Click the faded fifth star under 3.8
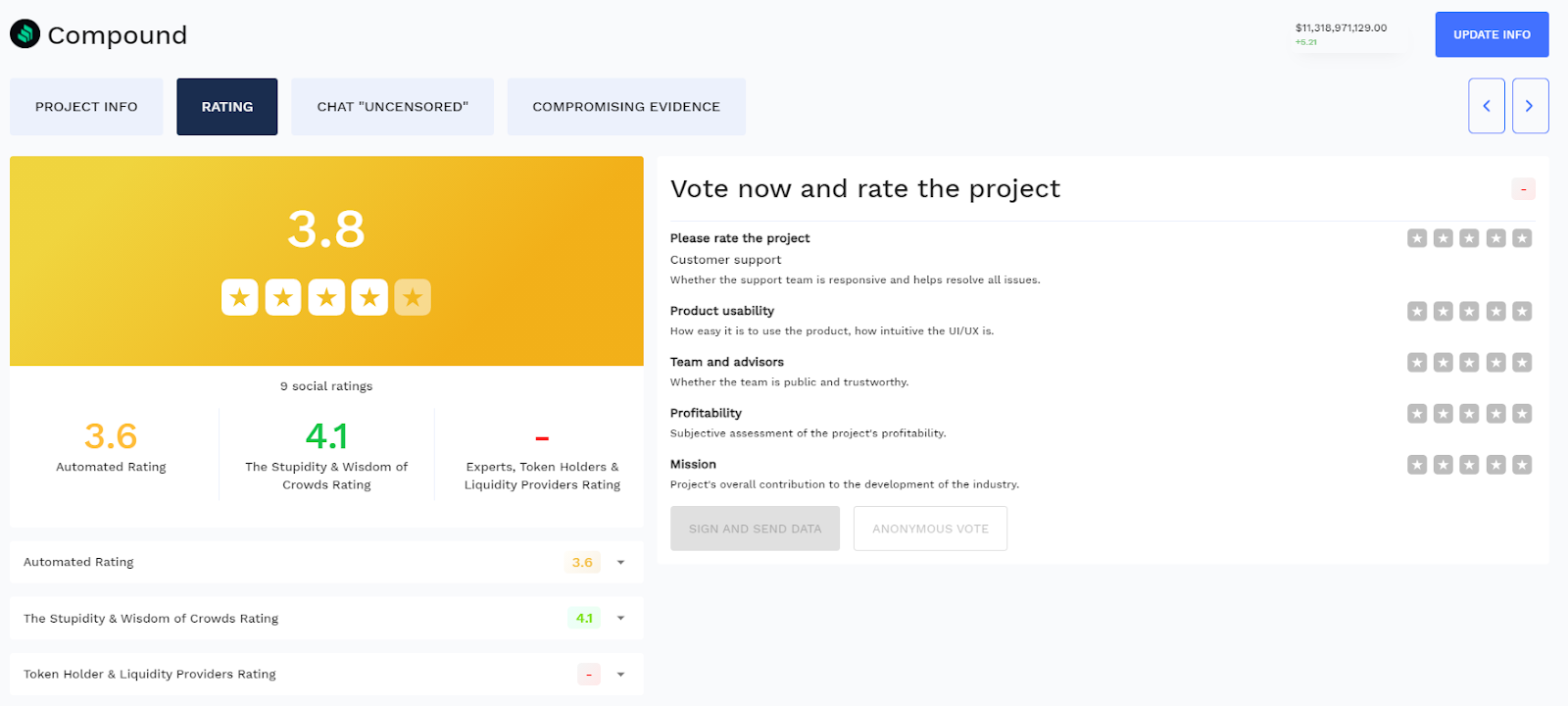 (413, 297)
